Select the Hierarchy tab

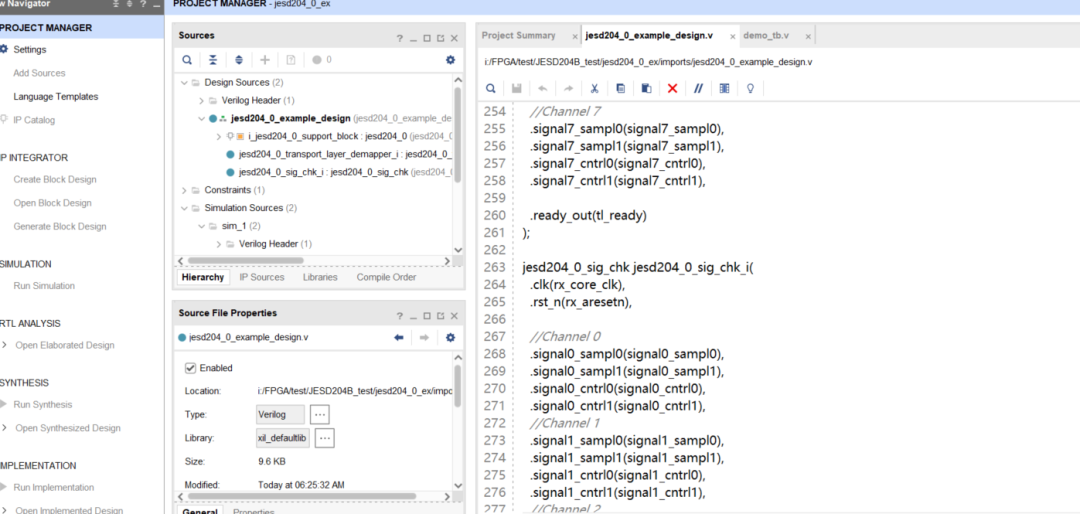pos(202,277)
